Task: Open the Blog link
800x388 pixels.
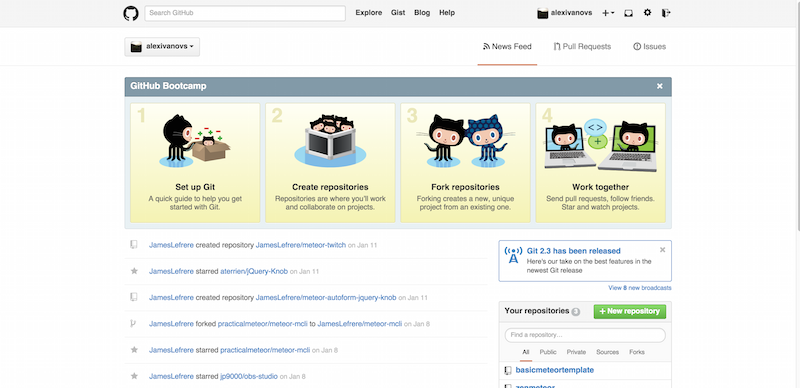Action: point(422,13)
